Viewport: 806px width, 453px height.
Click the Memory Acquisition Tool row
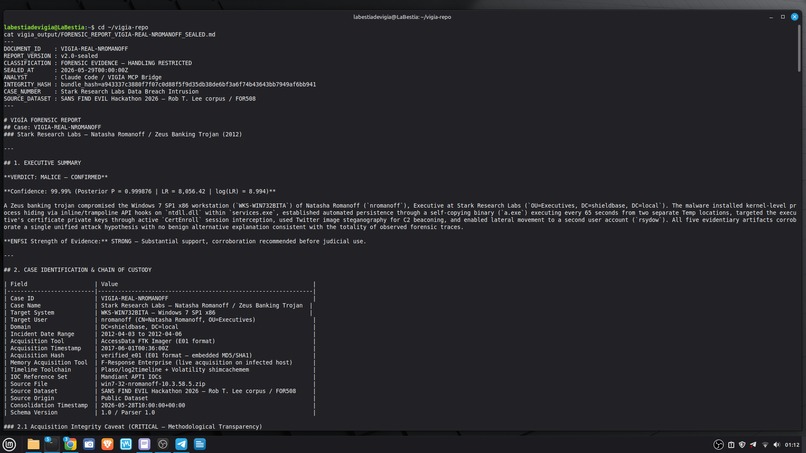click(x=159, y=363)
